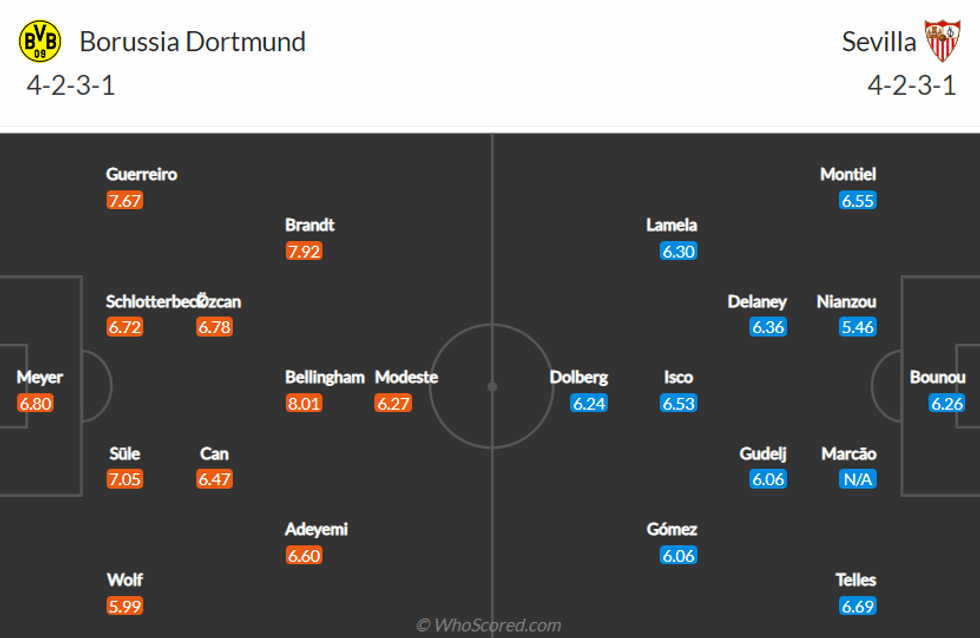Image resolution: width=980 pixels, height=638 pixels.
Task: Click the Sevilla club crest
Action: pyautogui.click(x=941, y=41)
